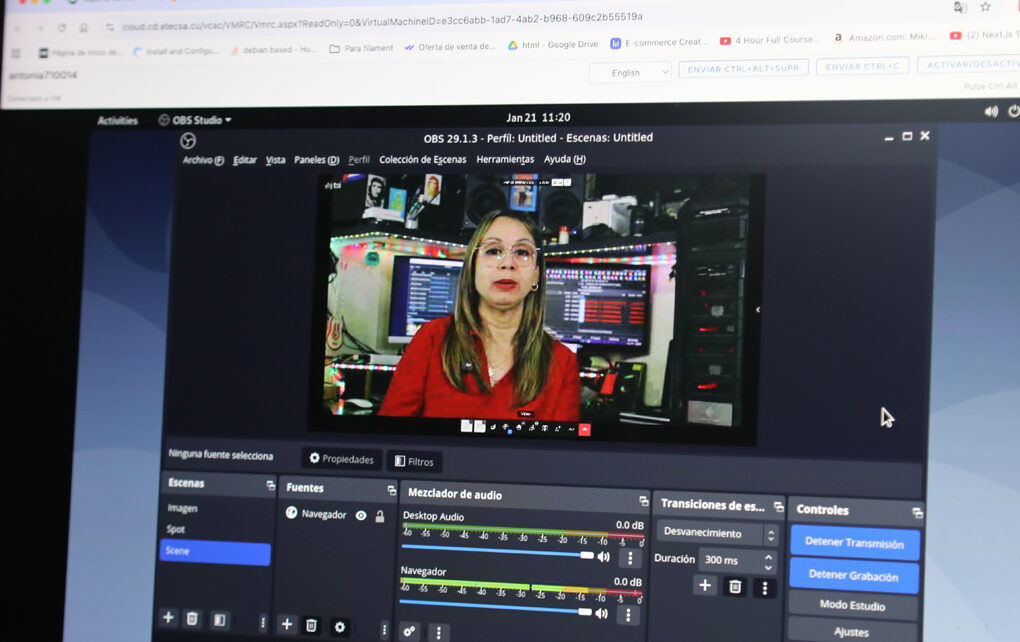The image size is (1020, 642).
Task: Remove selected source with Fuentes trash icon
Action: tap(312, 625)
